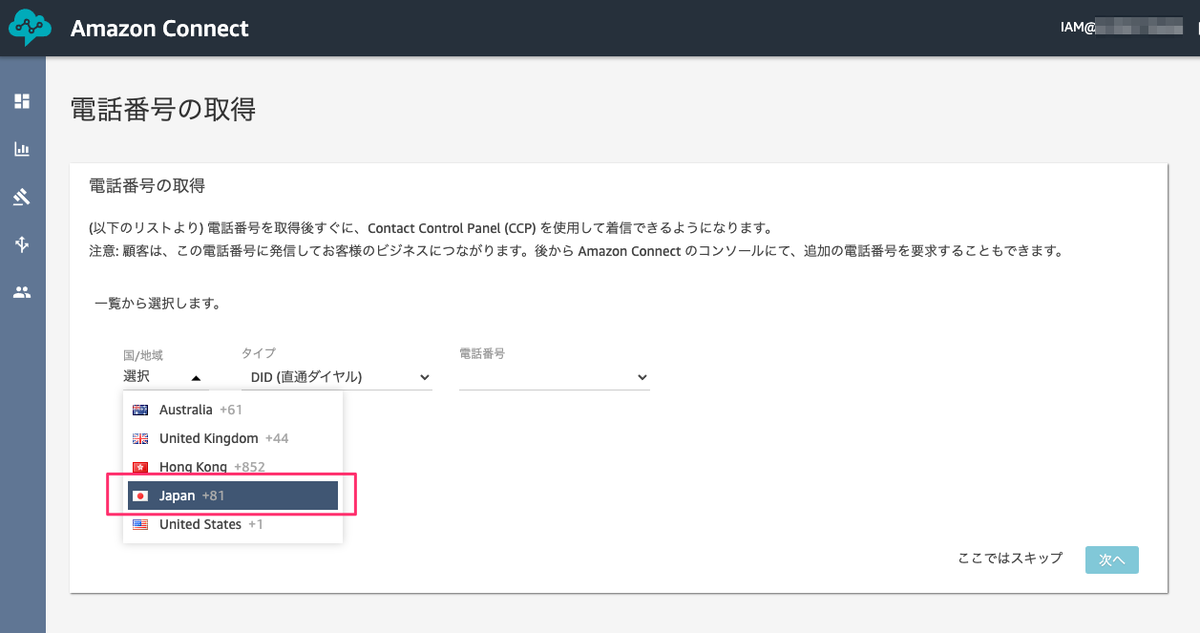
Task: Click the 次へ next button
Action: pyautogui.click(x=1112, y=560)
